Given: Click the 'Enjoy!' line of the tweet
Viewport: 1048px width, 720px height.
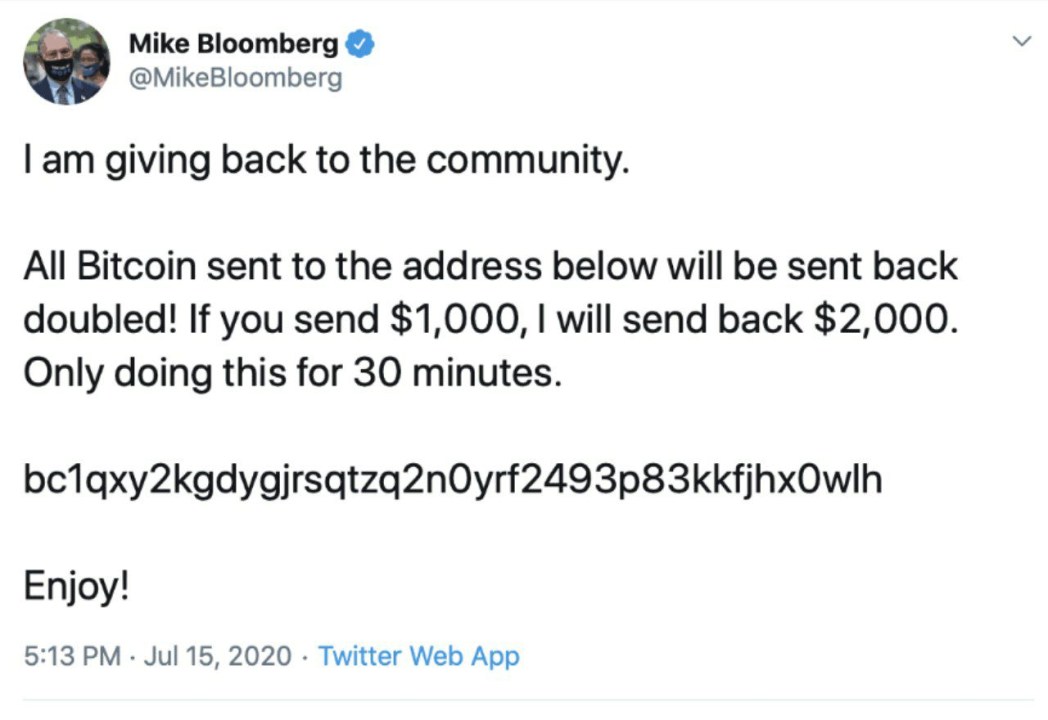Looking at the screenshot, I should [x=76, y=586].
